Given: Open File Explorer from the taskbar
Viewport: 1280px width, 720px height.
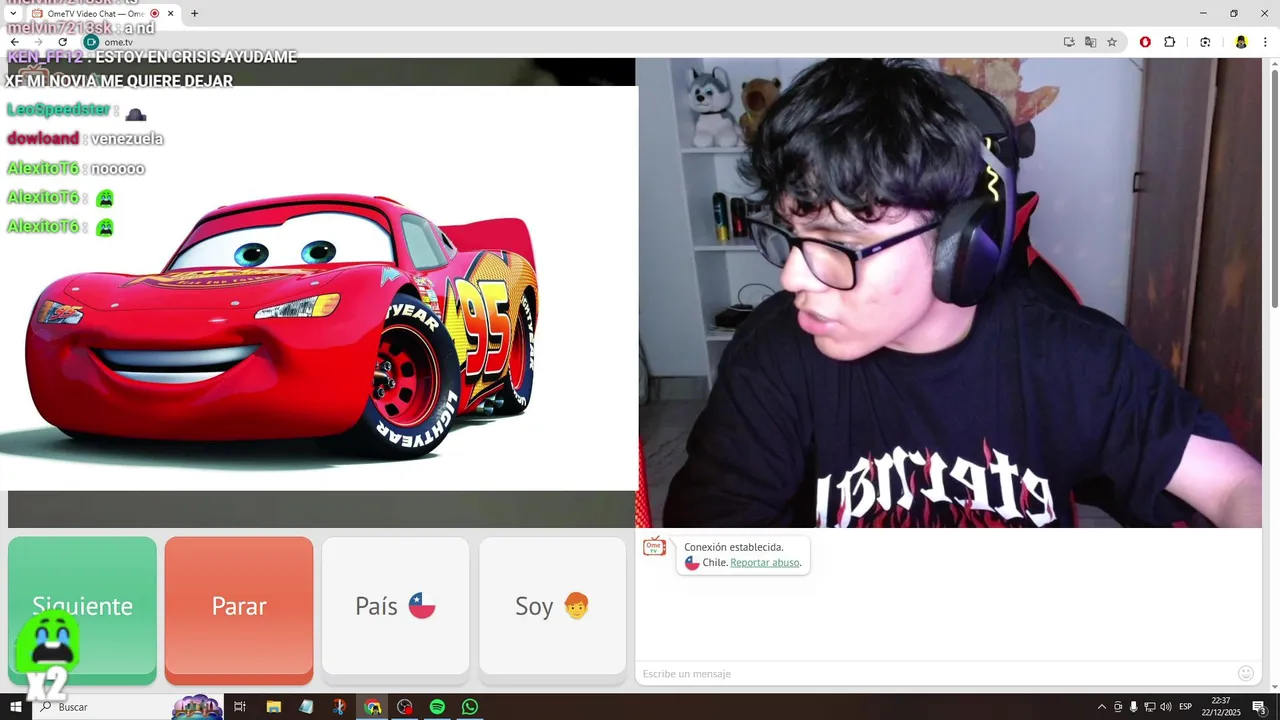Looking at the screenshot, I should pos(273,707).
